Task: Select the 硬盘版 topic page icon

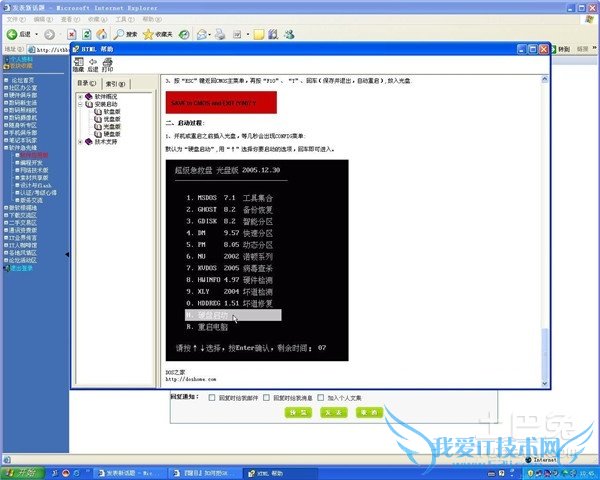Action: [x=98, y=134]
